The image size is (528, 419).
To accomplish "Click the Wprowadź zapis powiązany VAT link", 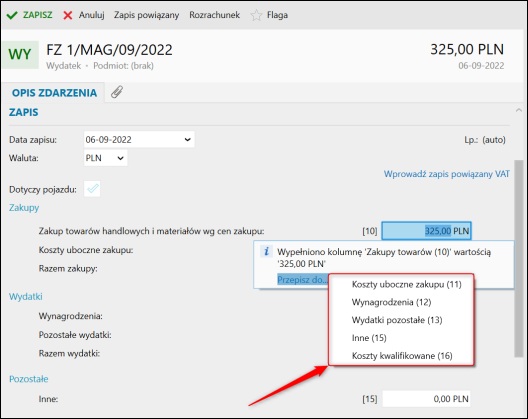I will pyautogui.click(x=447, y=174).
